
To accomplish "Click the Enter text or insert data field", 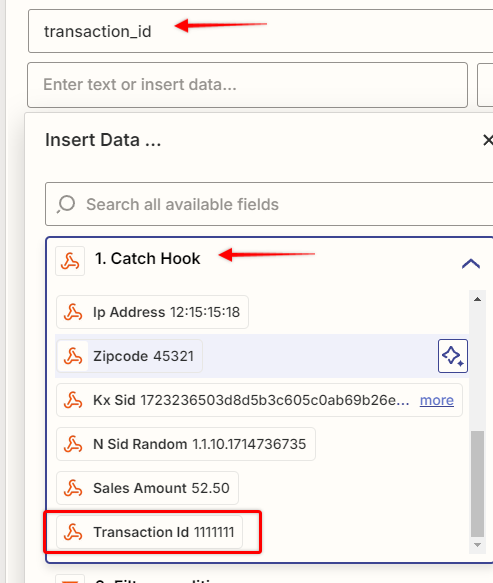I will tap(247, 85).
